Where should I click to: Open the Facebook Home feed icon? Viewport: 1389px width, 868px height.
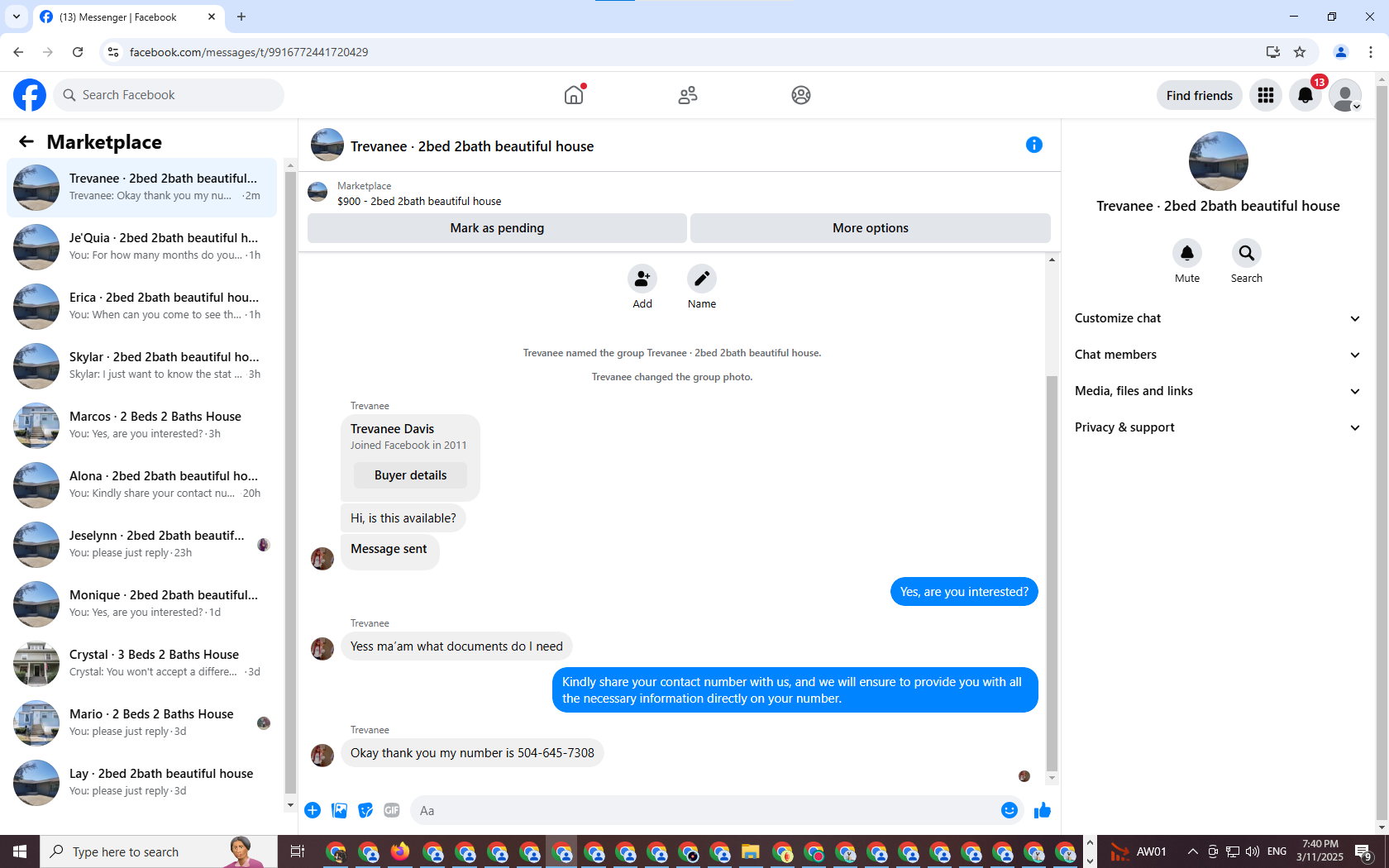click(574, 95)
